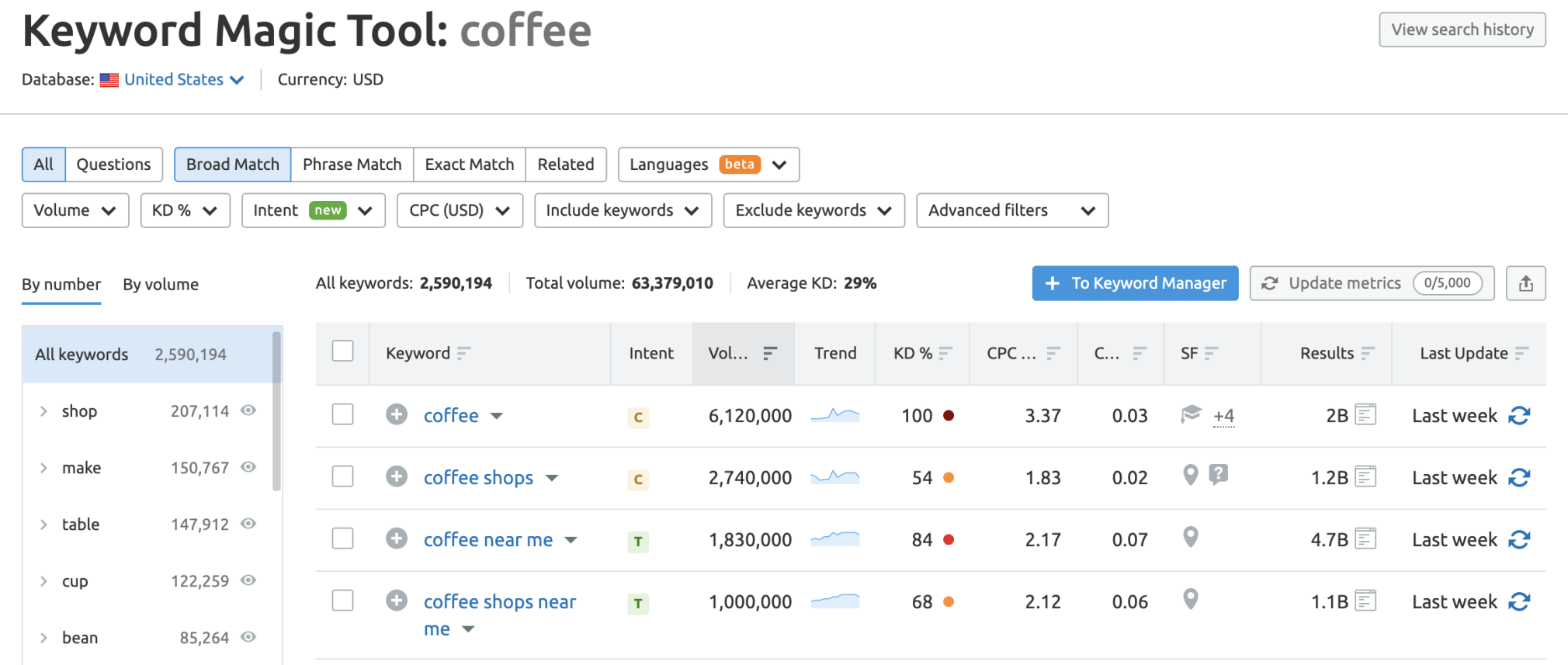
Task: Check the box for coffee shops
Action: click(342, 476)
